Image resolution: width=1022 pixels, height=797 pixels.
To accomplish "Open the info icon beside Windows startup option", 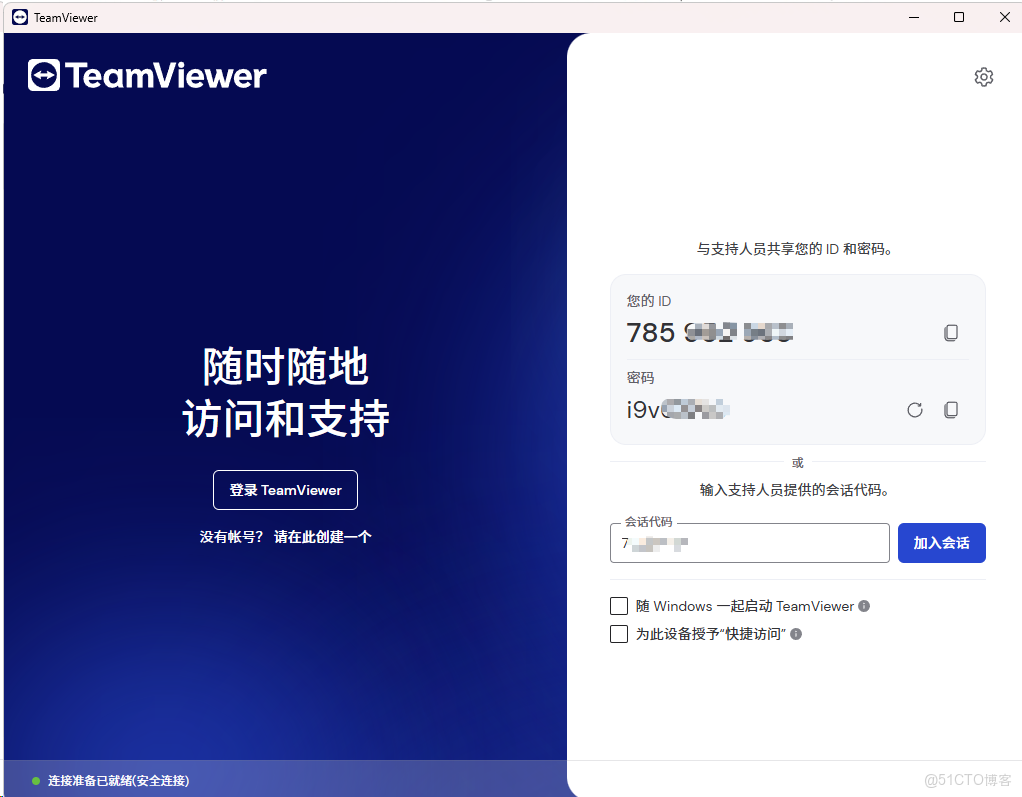I will tap(864, 606).
